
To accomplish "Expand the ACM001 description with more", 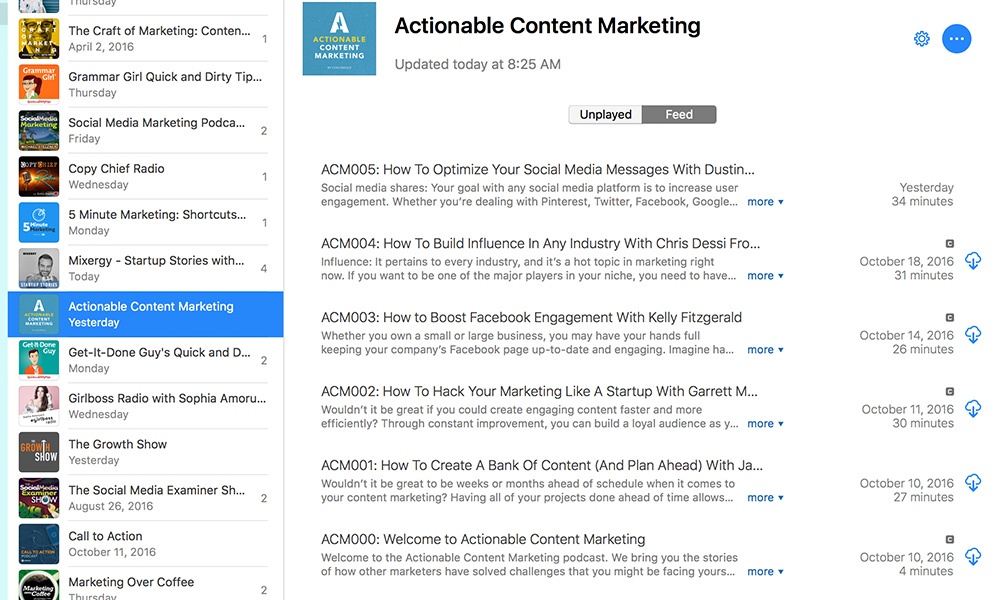I will 765,497.
